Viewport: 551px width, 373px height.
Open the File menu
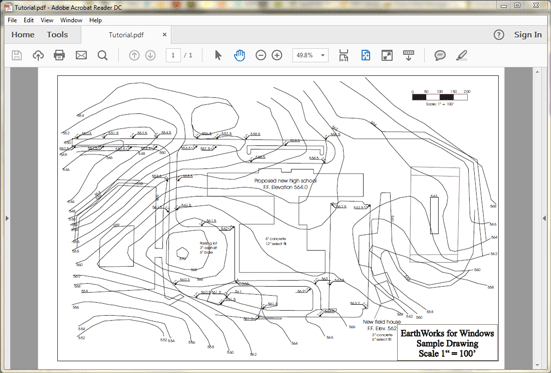(12, 20)
